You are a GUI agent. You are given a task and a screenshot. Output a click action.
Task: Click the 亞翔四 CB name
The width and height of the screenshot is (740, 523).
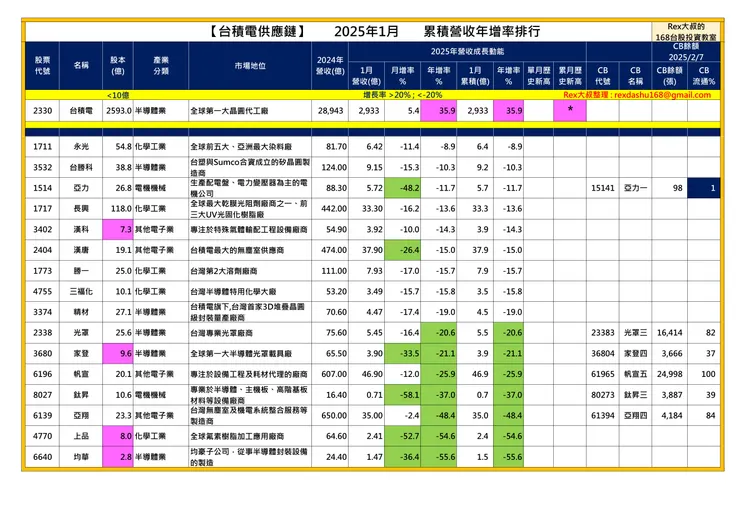635,415
